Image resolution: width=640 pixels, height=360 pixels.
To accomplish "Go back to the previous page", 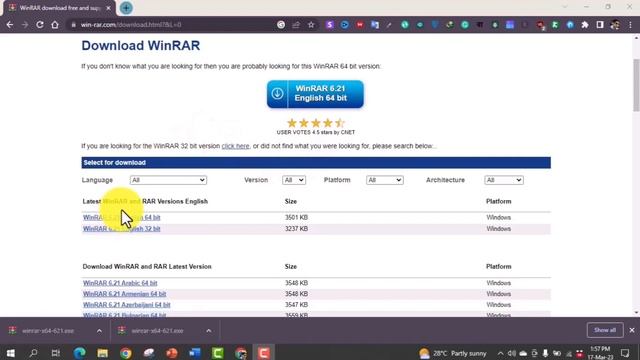I will [10, 25].
